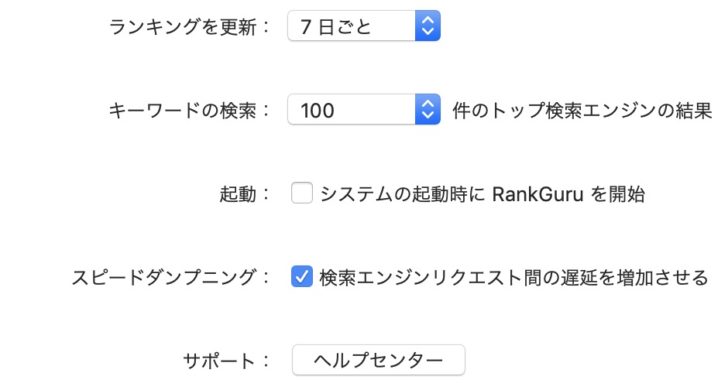Click 件のトップ検索エンジンの結果 text

(582, 110)
